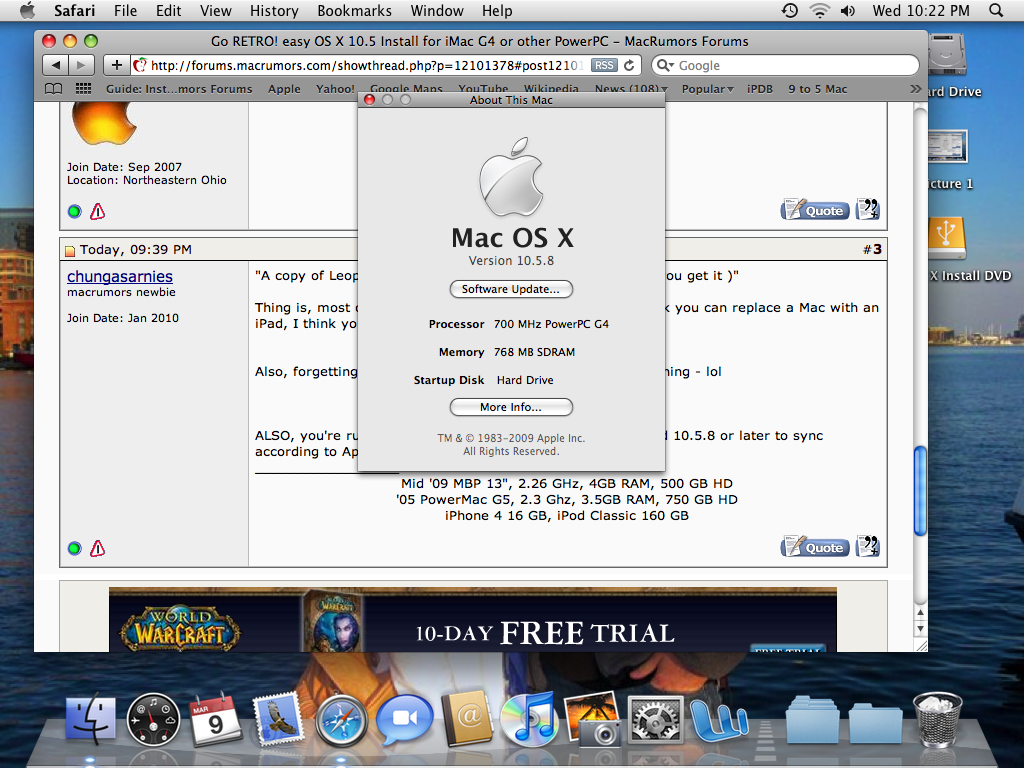Click the Safari compass in the Dock

[x=341, y=721]
